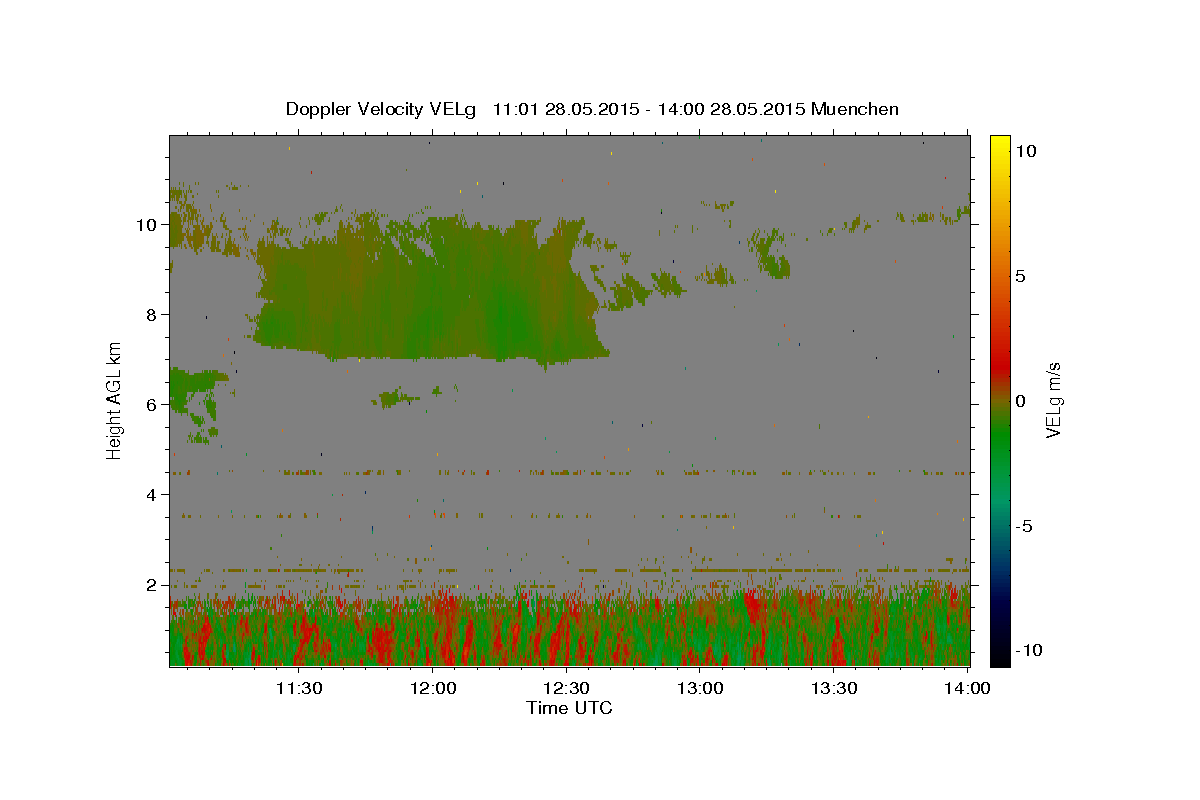The width and height of the screenshot is (1200, 800).
Task: Select the 12:00 time tick label
Action: pyautogui.click(x=433, y=688)
